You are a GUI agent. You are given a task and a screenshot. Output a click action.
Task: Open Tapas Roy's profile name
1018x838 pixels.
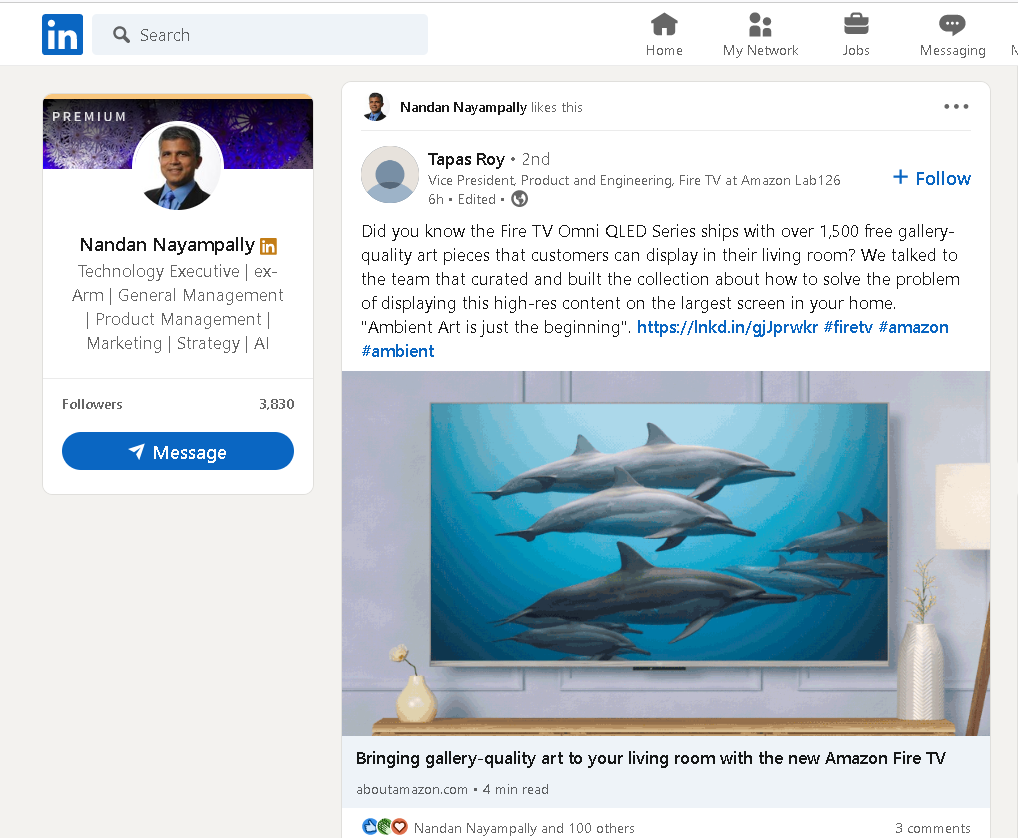[466, 159]
